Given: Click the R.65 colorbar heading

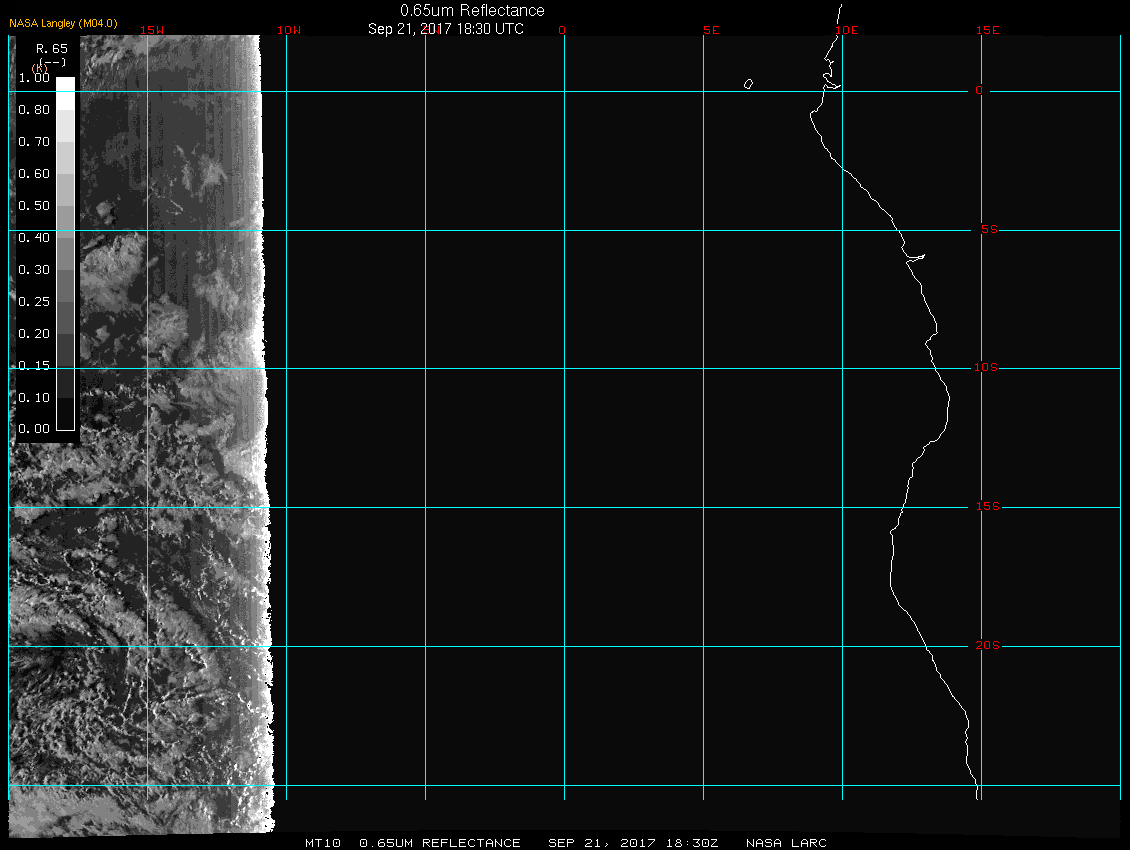Looking at the screenshot, I should point(52,49).
